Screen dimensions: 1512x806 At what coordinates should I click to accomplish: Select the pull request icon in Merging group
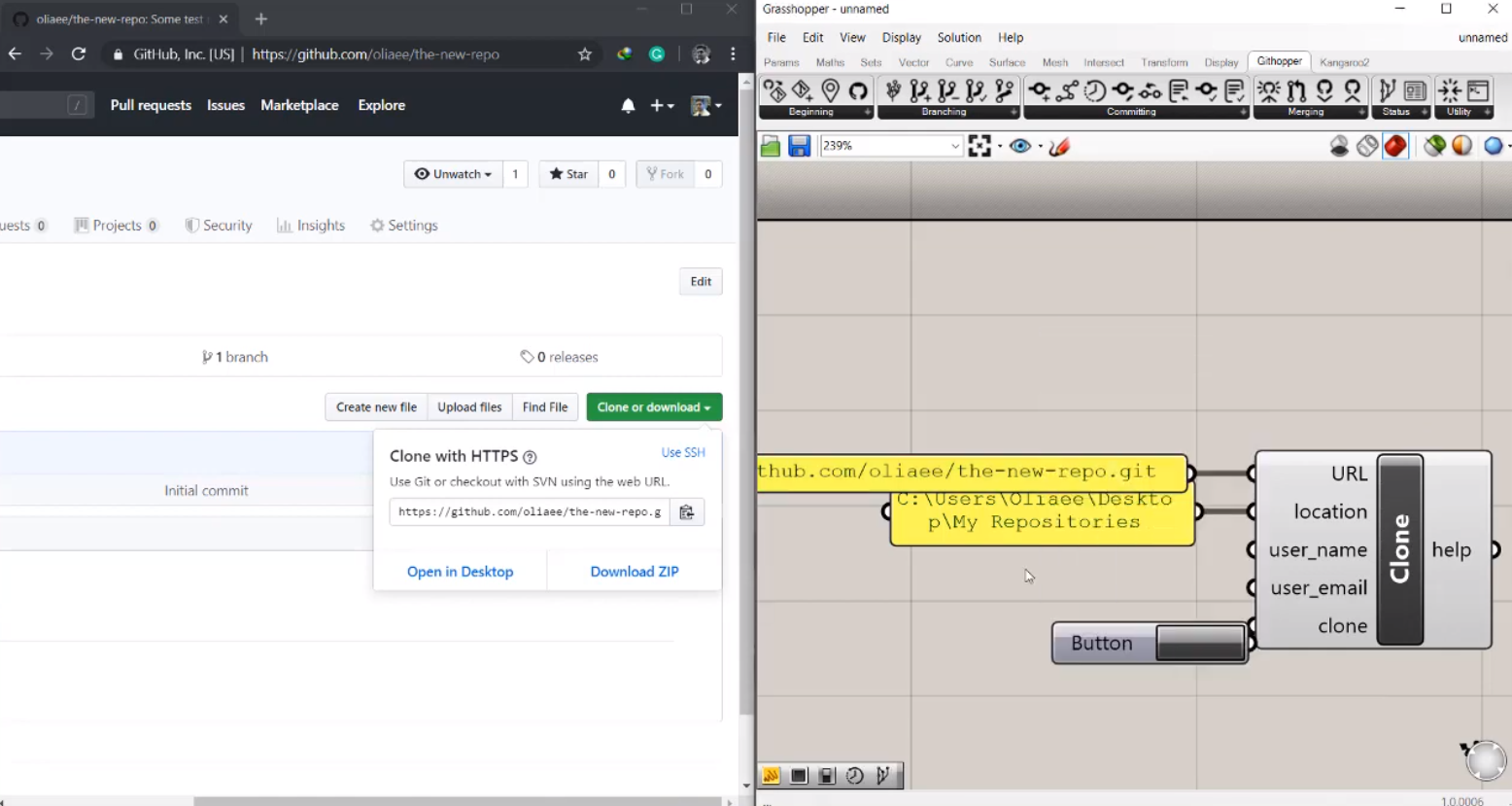click(x=1296, y=91)
